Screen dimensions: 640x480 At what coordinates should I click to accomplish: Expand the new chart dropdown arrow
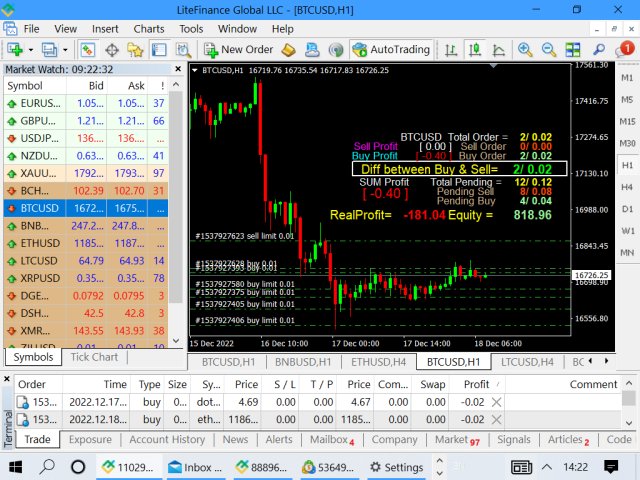pos(31,50)
